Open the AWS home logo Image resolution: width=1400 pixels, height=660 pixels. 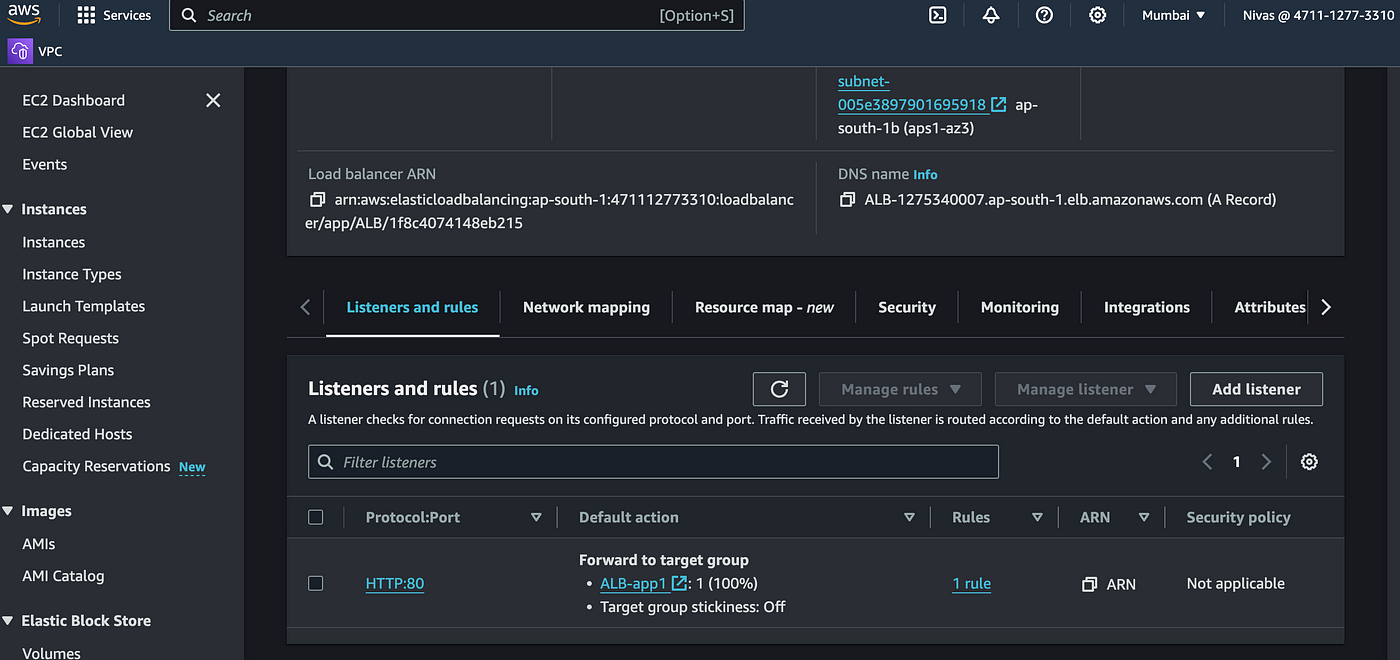(26, 15)
